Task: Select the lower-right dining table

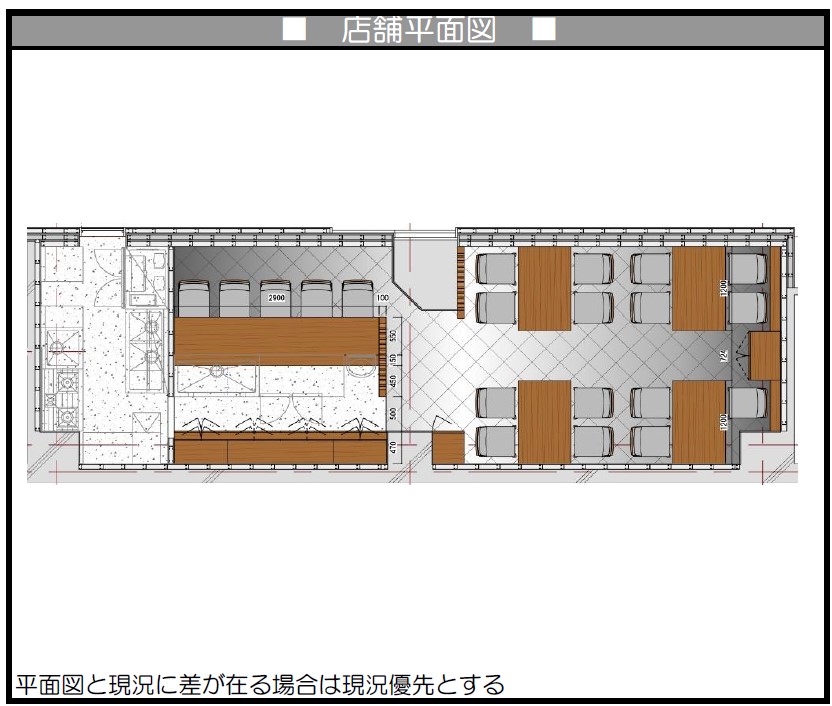Action: pyautogui.click(x=699, y=421)
